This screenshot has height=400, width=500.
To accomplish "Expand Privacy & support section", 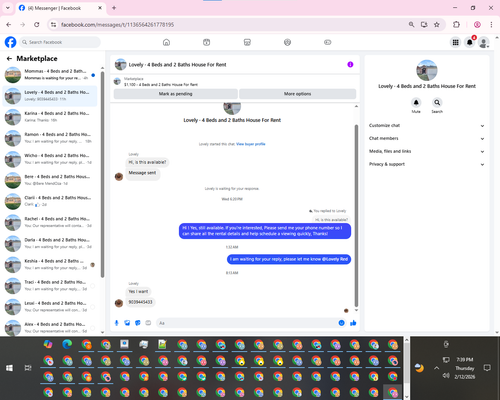I will [426, 164].
